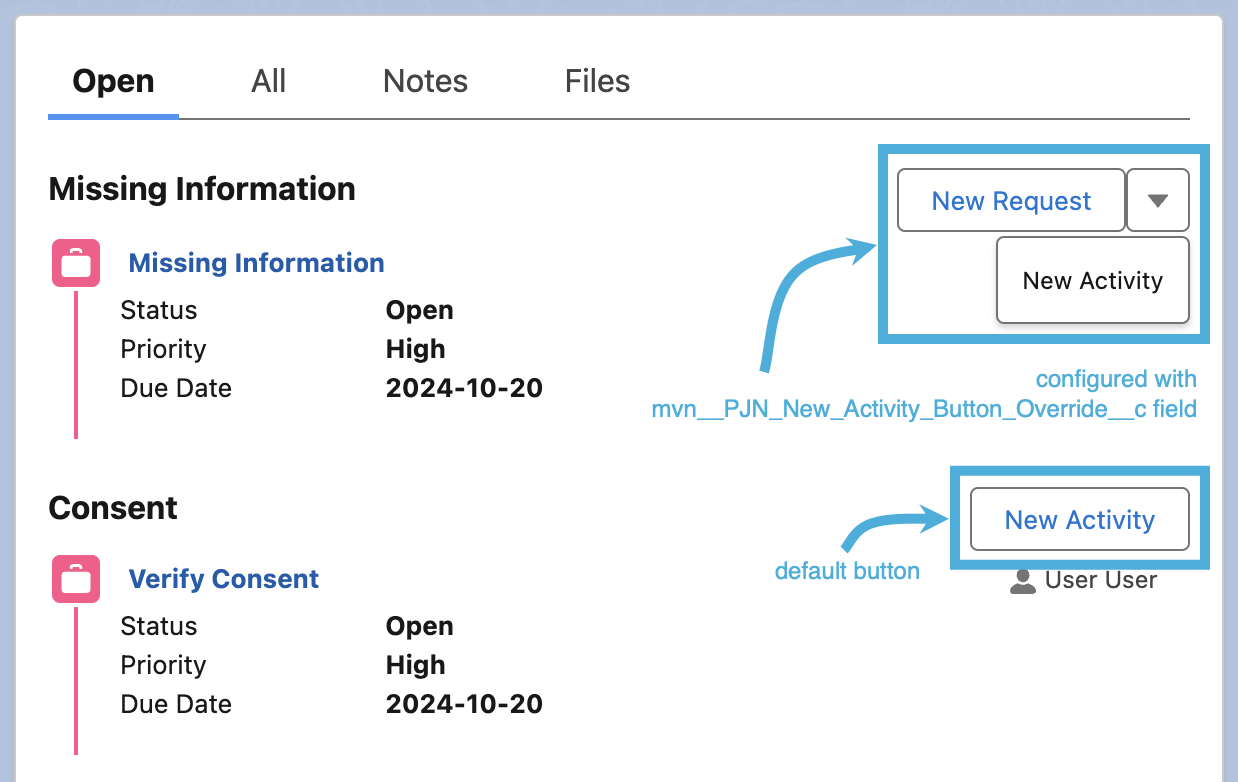Switch to the All tab
1238x782 pixels.
268,81
